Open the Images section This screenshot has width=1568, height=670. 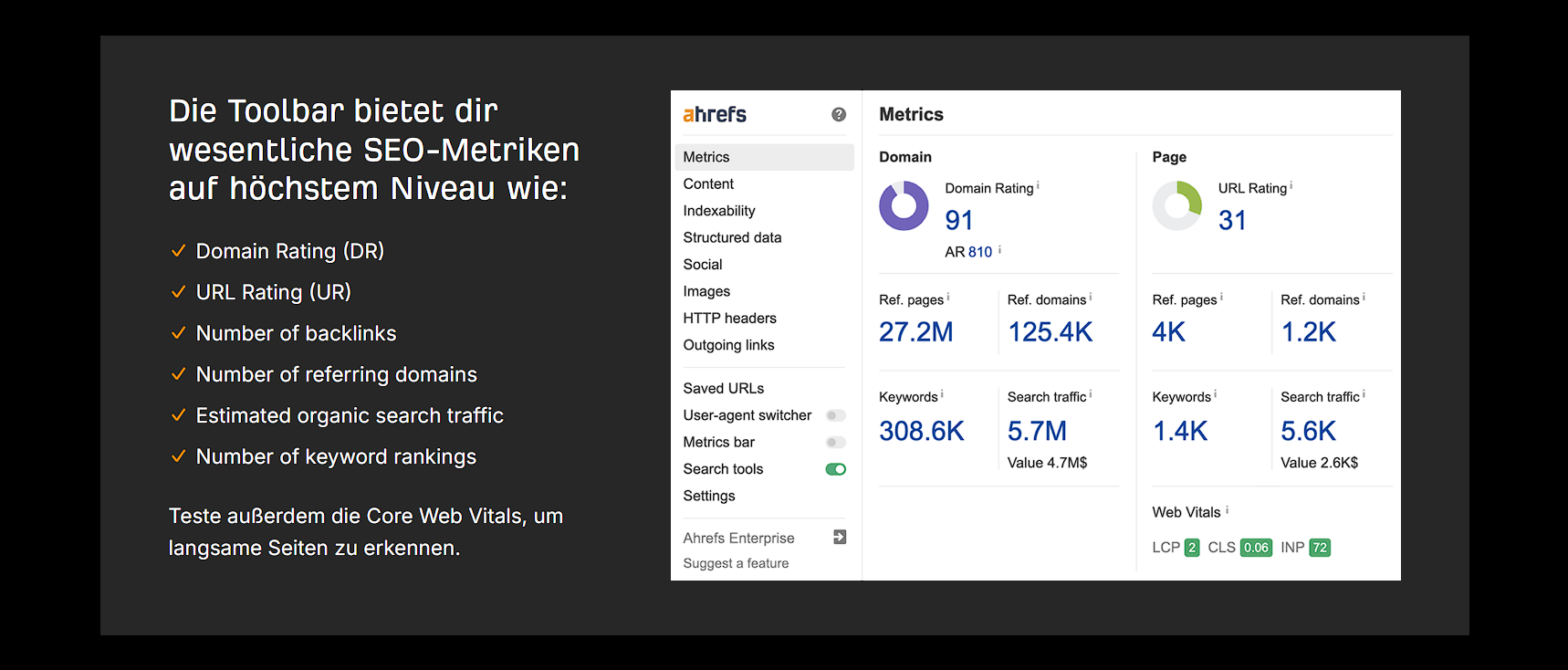click(706, 291)
